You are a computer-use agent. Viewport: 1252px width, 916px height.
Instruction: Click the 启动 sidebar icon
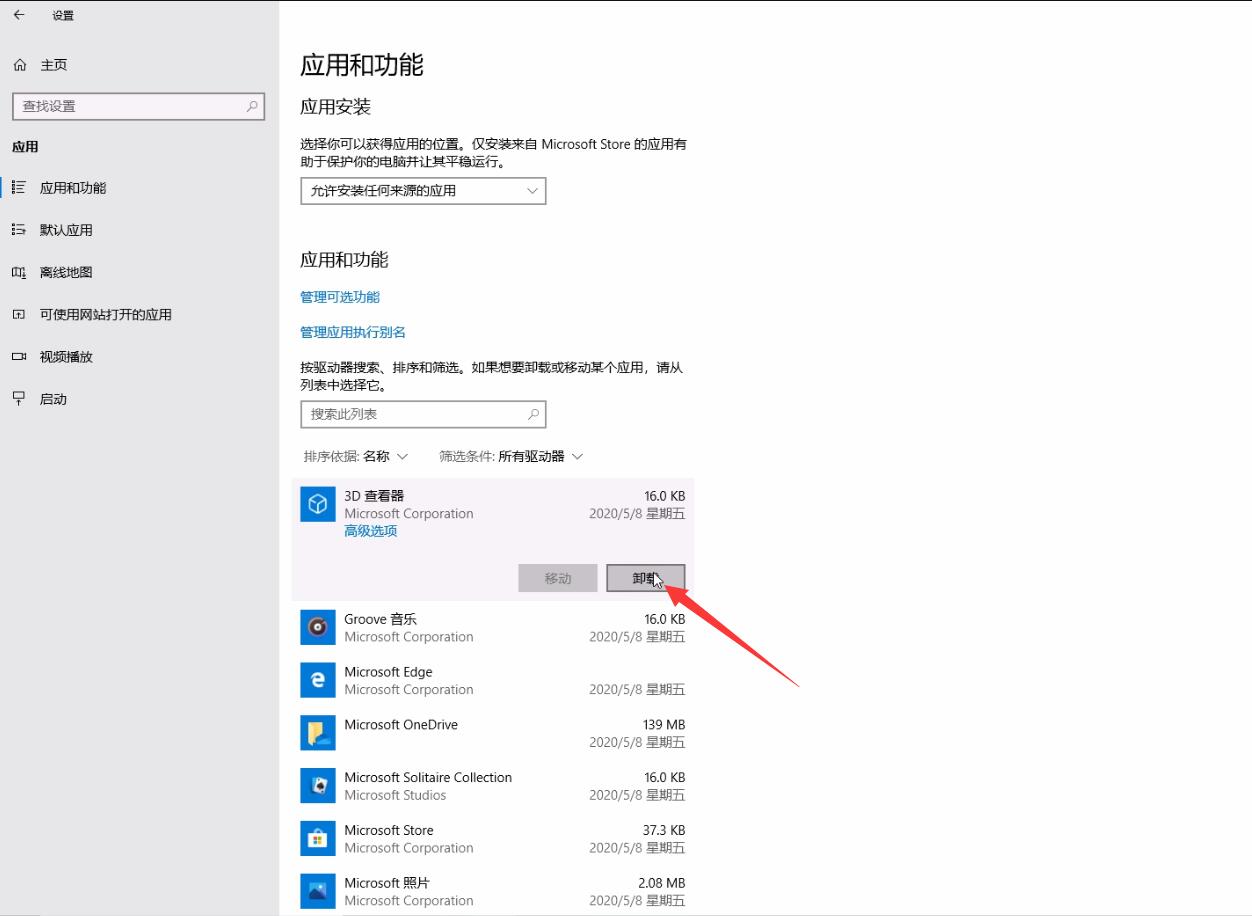(19, 398)
